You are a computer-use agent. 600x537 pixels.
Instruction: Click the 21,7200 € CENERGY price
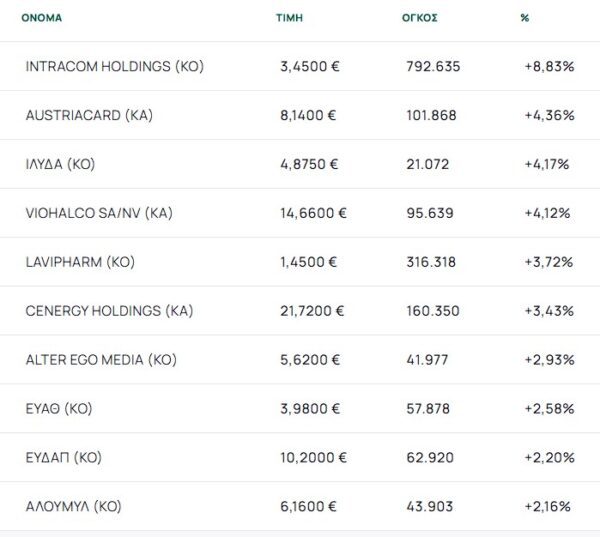click(313, 311)
